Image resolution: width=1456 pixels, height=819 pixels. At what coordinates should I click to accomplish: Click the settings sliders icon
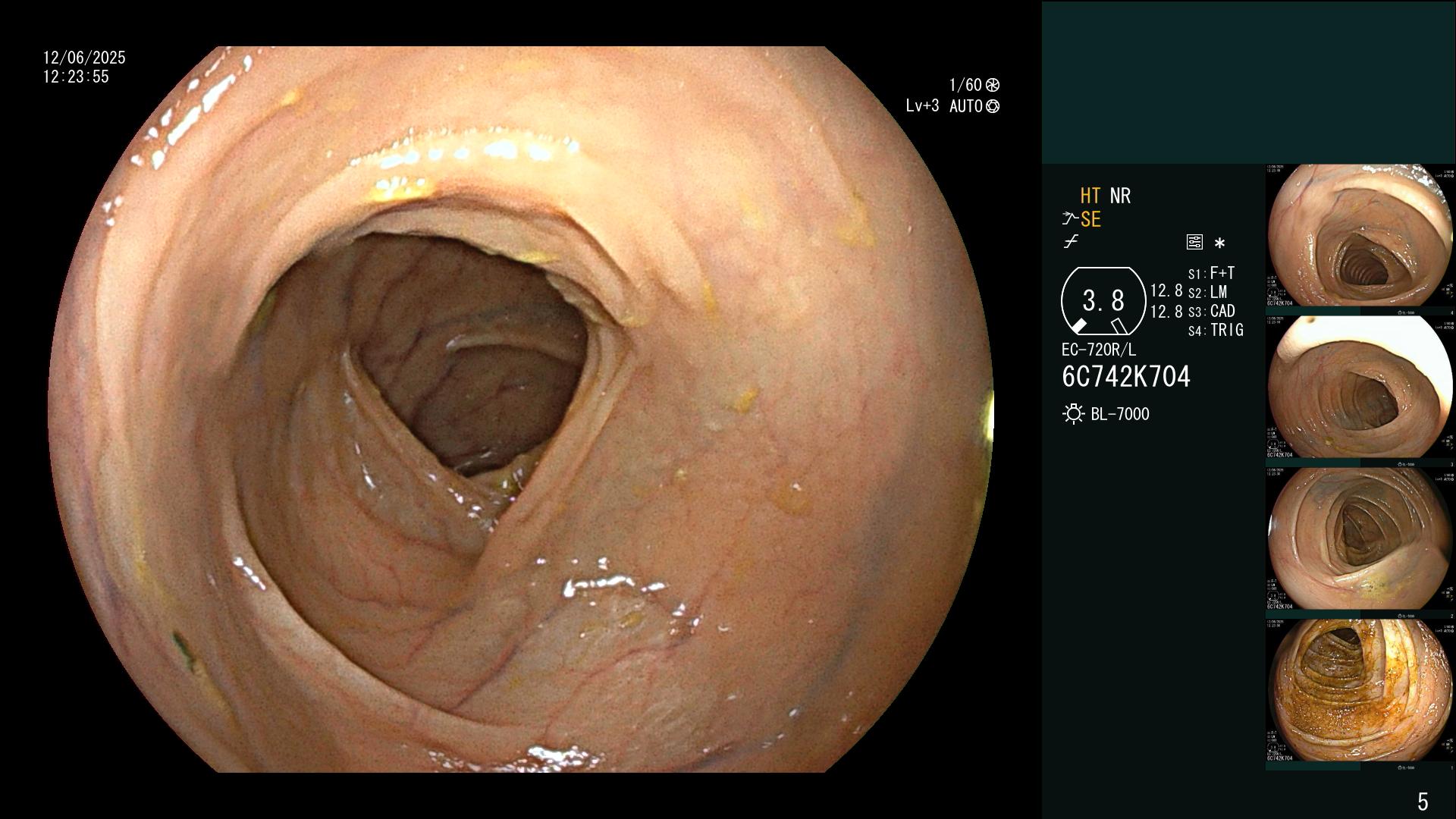[x=1194, y=242]
